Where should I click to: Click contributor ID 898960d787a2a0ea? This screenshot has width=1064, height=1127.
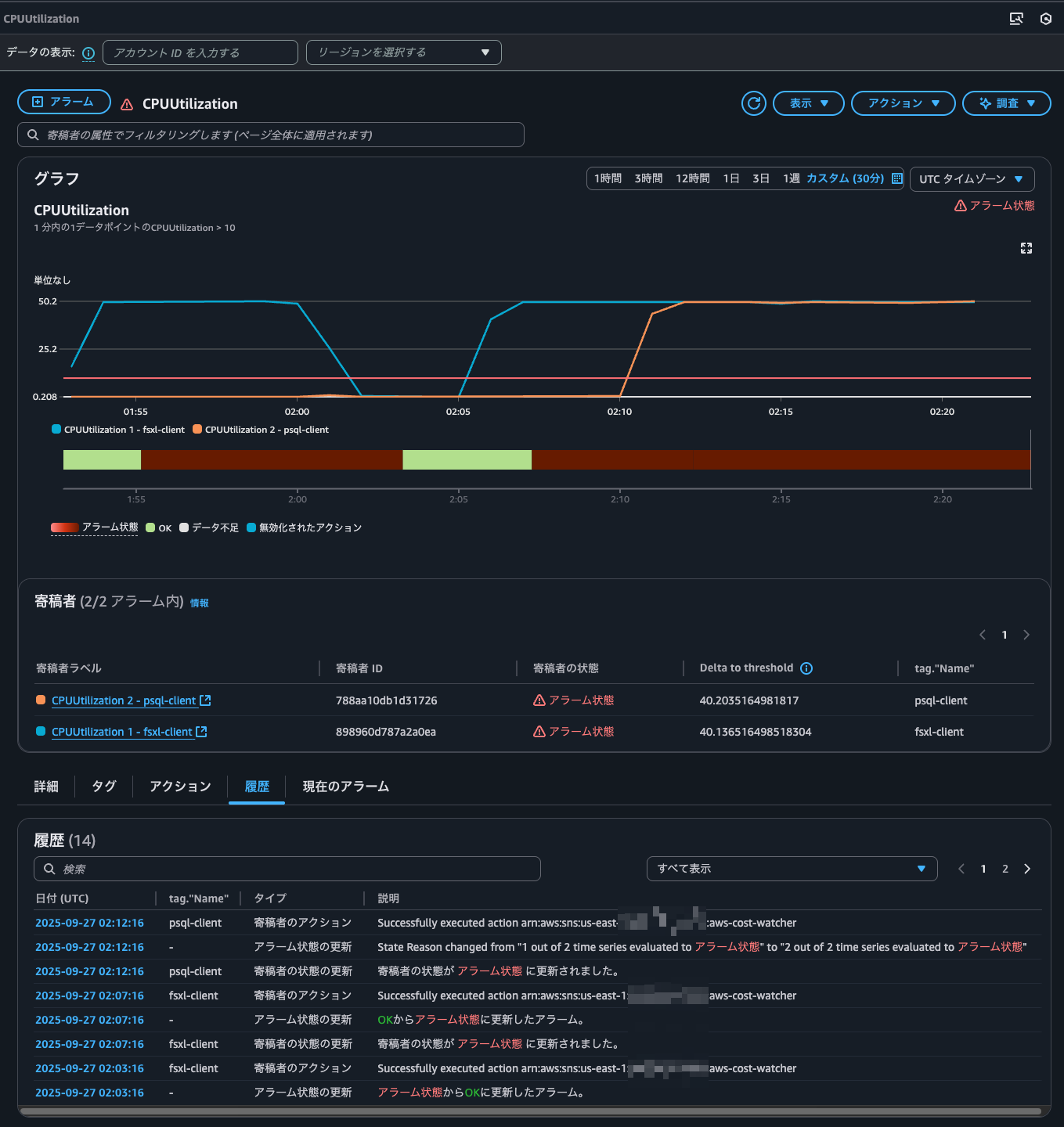386,732
